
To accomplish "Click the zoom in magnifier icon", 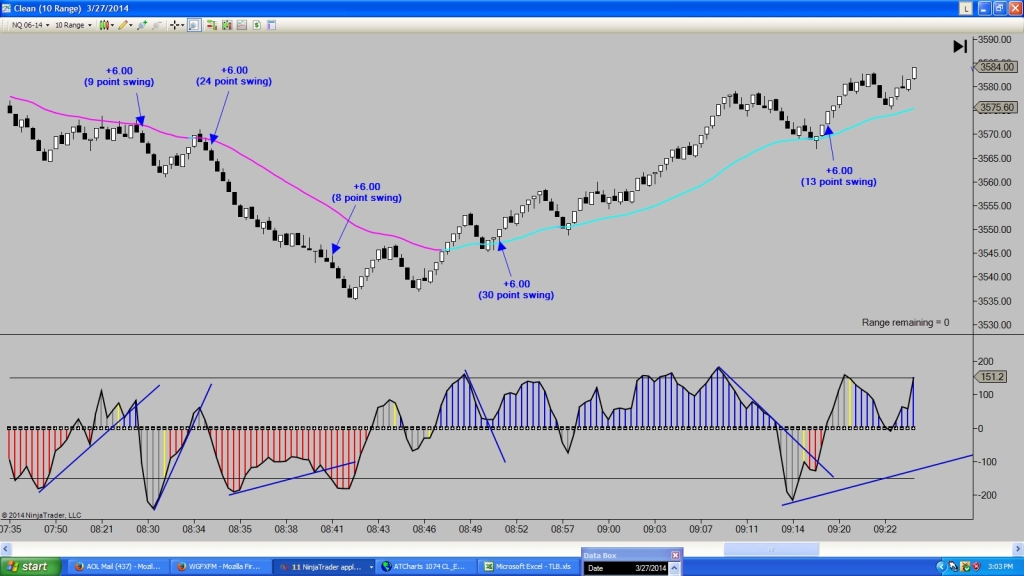I will 142,25.
